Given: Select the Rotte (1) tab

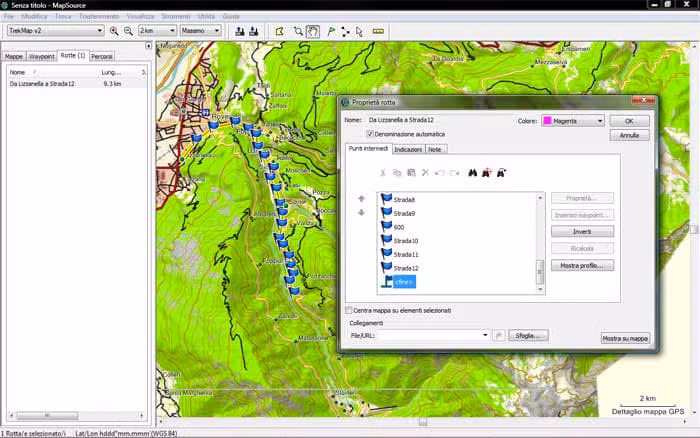Looking at the screenshot, I should pos(73,55).
